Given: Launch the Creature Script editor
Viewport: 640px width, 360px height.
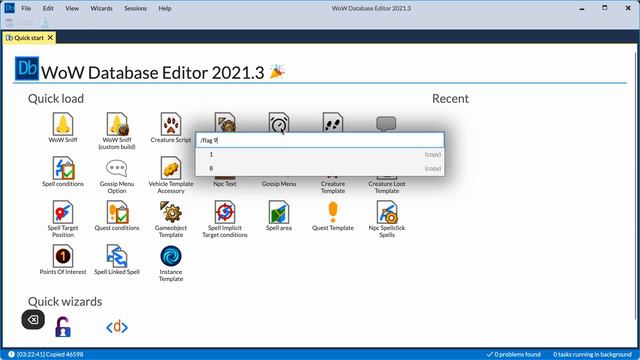Looking at the screenshot, I should pos(171,128).
